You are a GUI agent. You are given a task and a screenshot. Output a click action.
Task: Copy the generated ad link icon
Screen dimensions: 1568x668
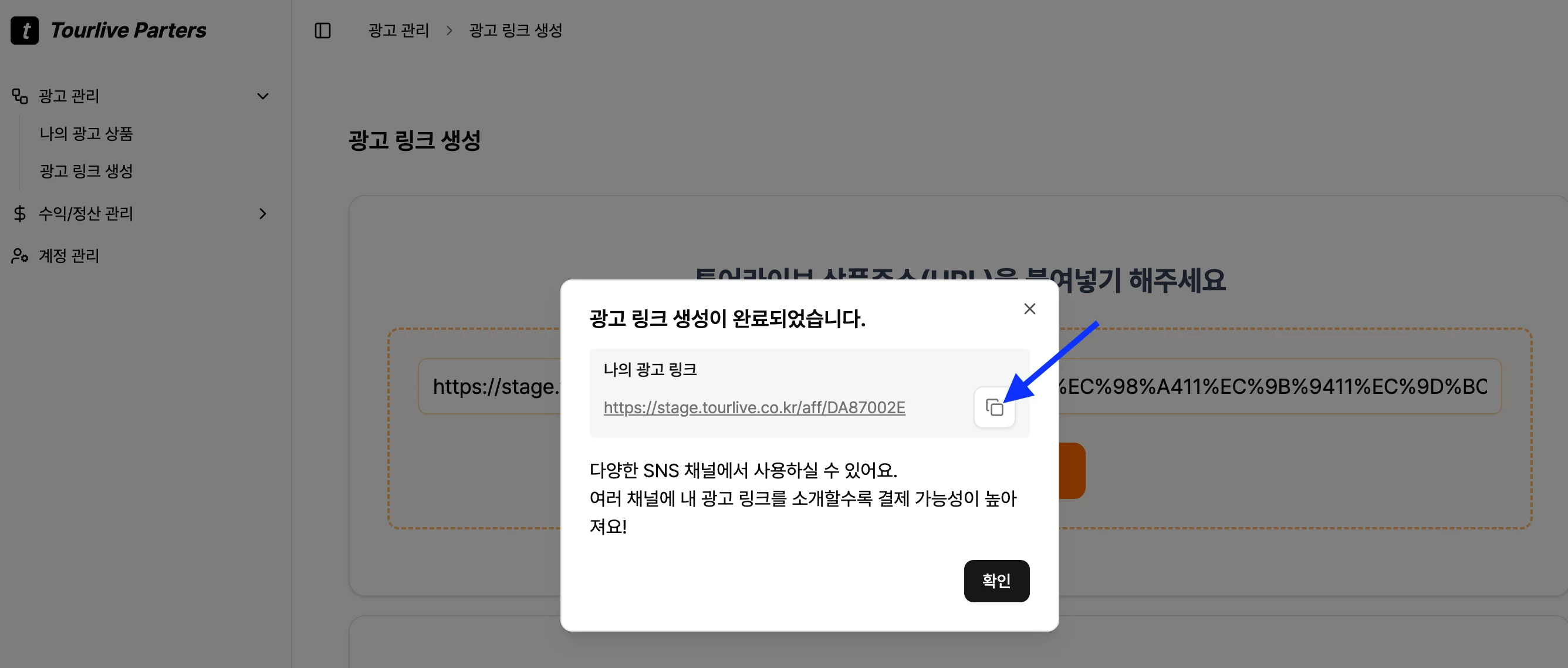[994, 407]
